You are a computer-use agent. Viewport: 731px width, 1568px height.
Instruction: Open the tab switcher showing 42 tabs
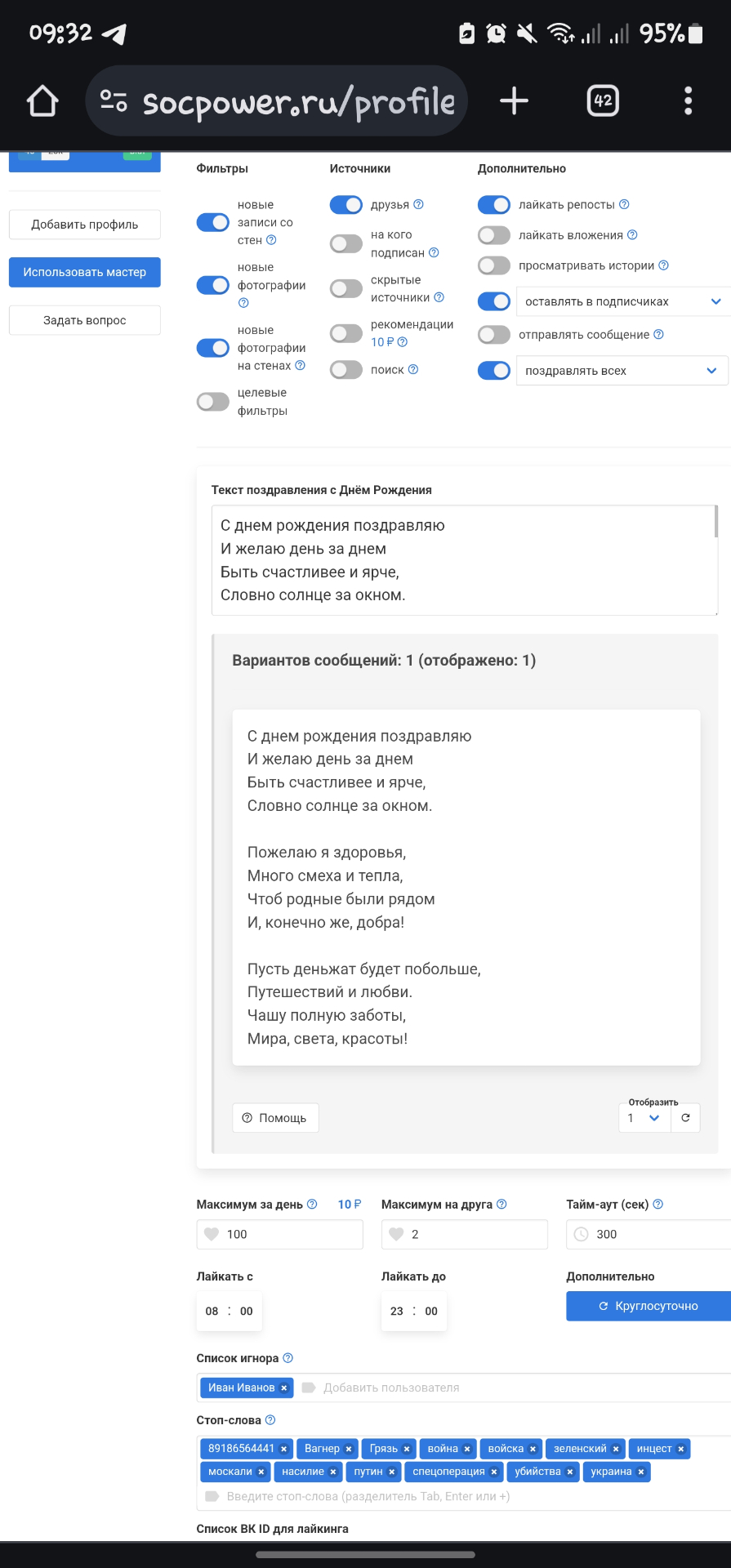coord(603,101)
